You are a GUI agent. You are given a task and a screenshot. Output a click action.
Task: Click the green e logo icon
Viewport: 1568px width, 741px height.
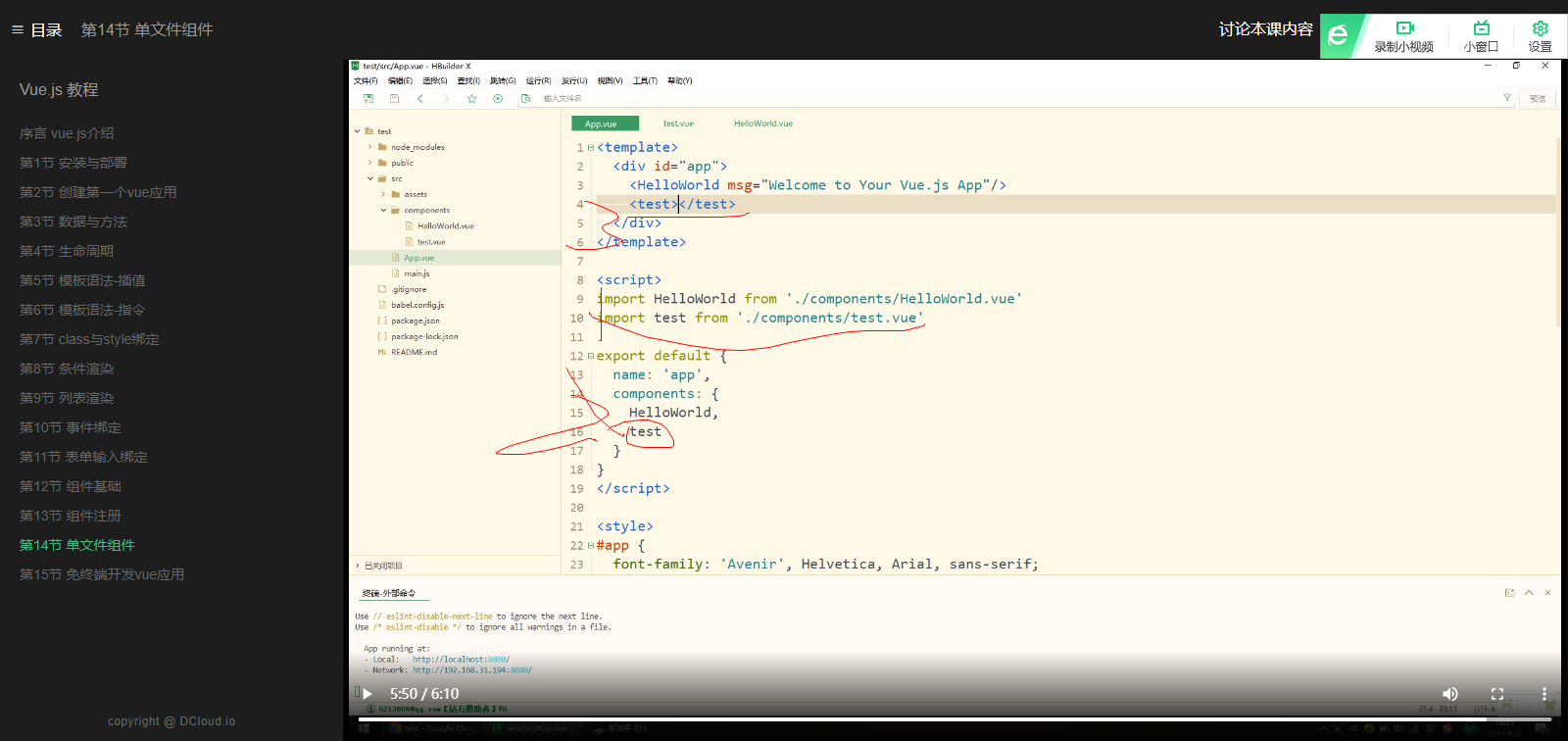[x=1338, y=36]
